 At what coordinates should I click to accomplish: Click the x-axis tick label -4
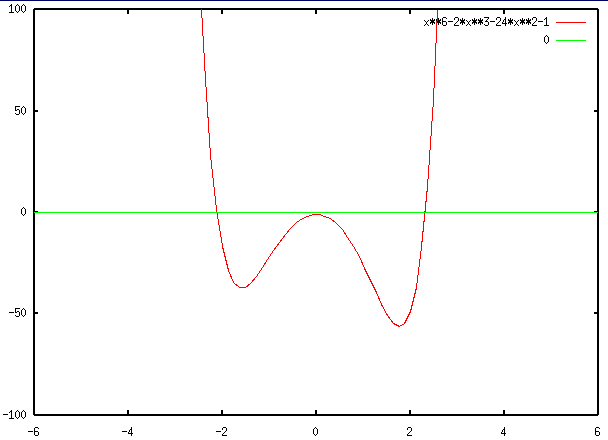128,431
